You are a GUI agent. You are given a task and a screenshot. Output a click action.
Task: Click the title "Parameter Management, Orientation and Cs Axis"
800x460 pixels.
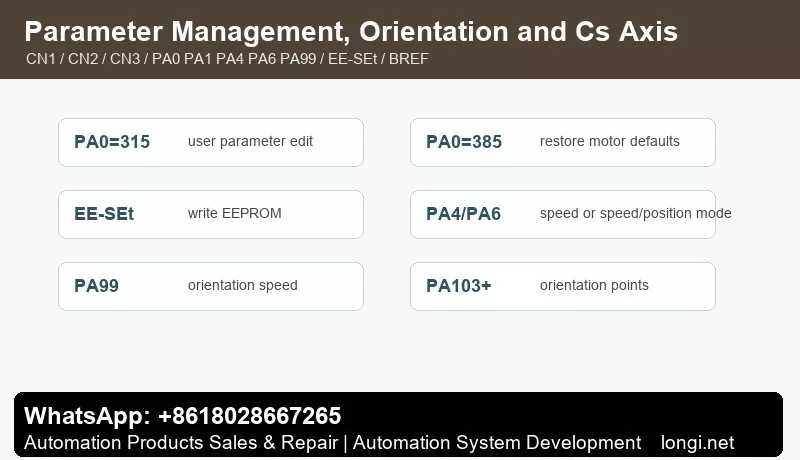(x=351, y=32)
